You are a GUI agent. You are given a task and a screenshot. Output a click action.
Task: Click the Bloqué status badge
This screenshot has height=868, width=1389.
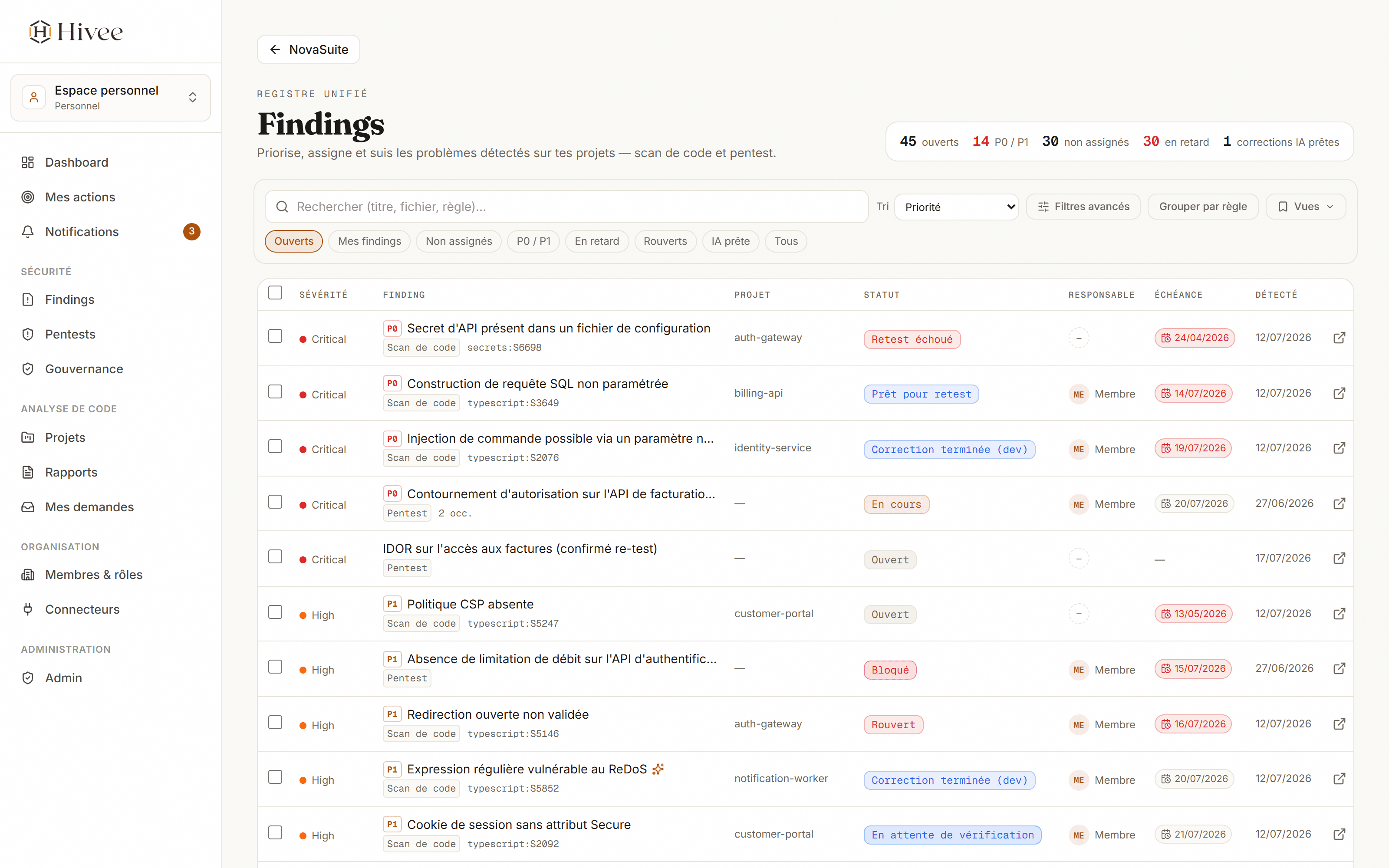pos(890,670)
